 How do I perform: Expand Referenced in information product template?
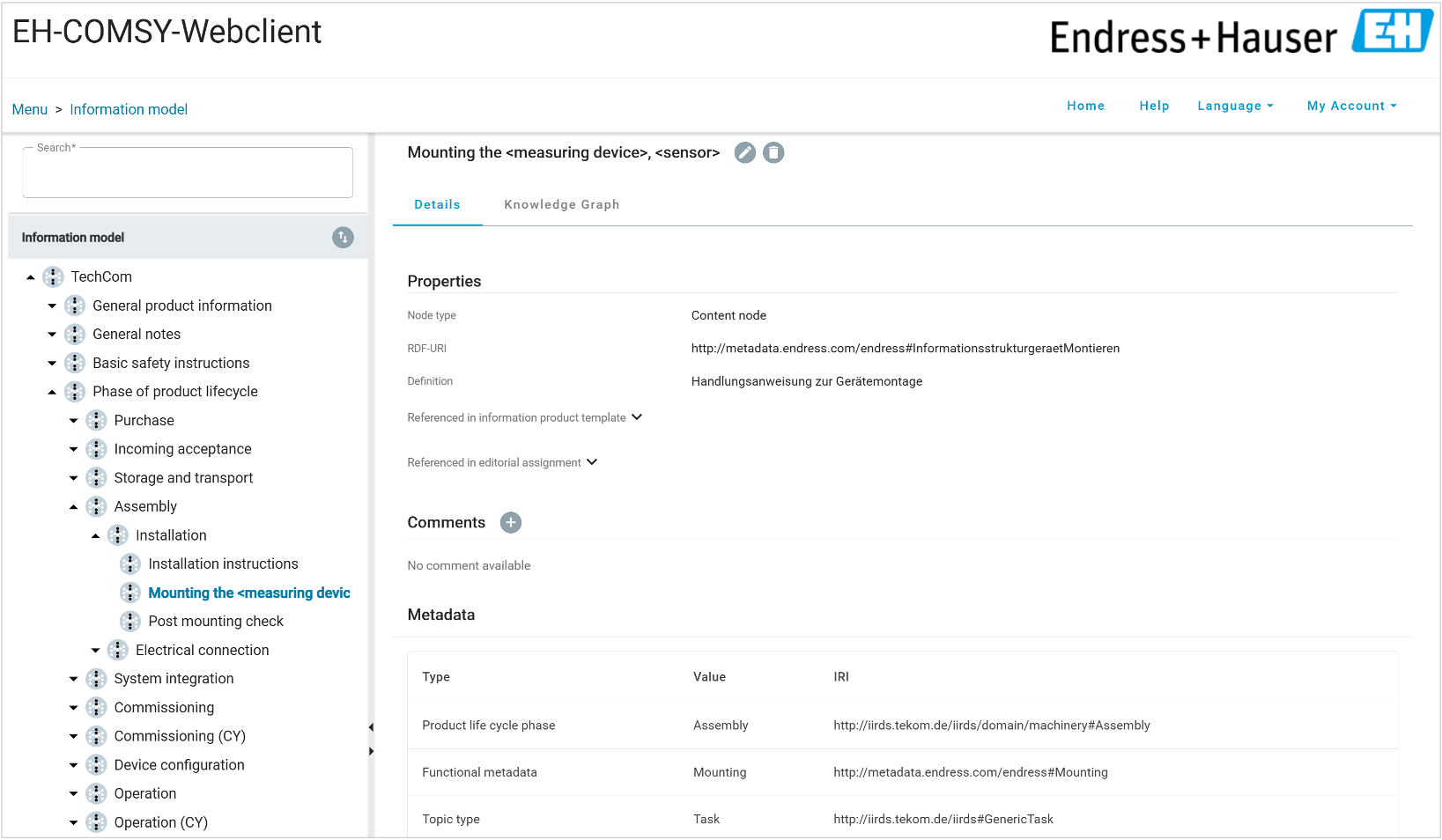tap(637, 417)
